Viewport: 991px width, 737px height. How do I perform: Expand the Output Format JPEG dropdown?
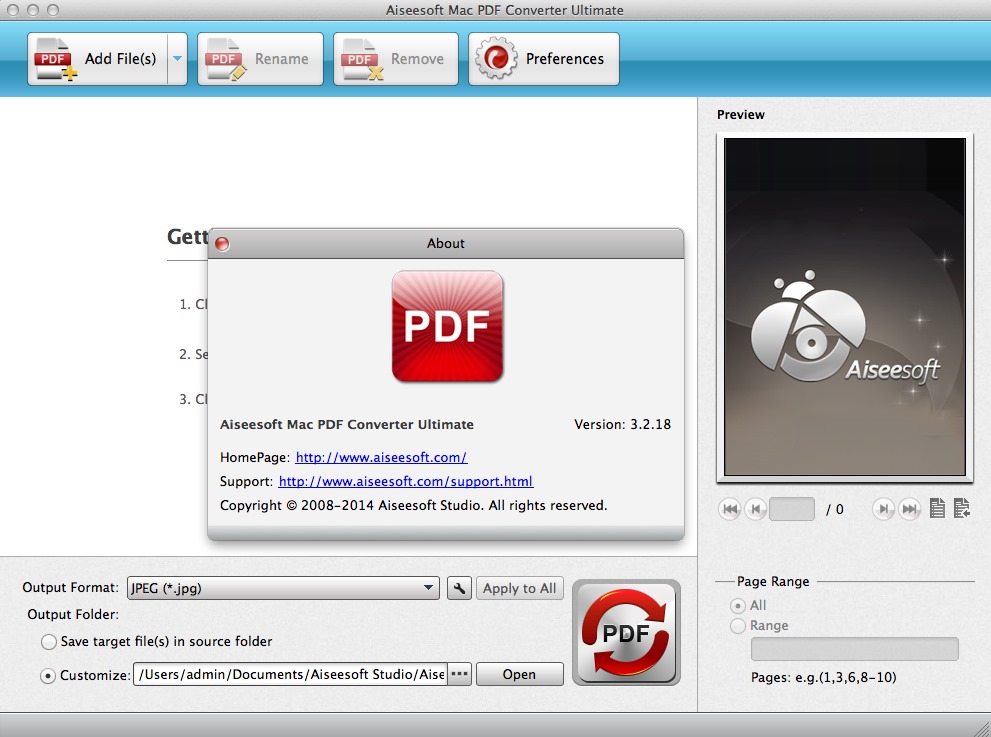[x=283, y=588]
